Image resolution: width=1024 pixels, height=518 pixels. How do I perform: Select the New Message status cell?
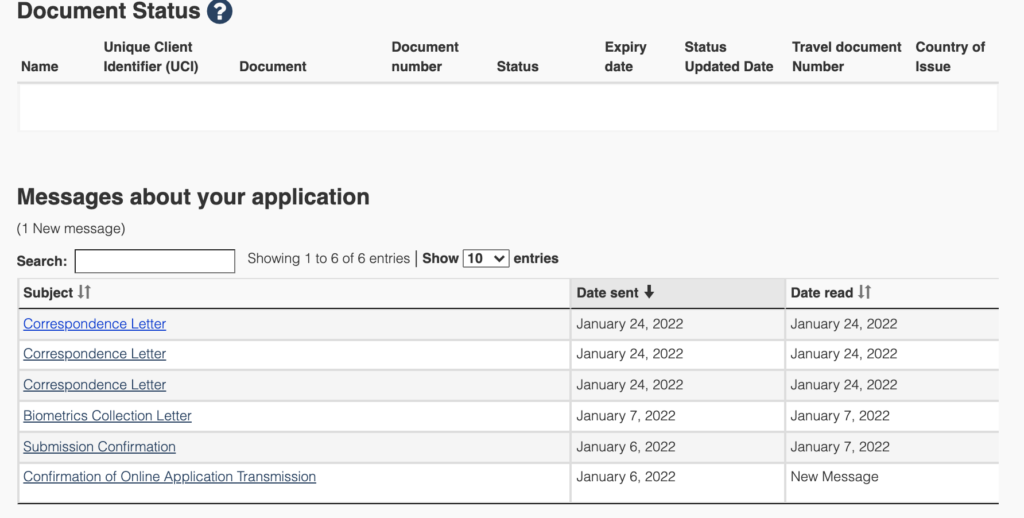coord(834,477)
